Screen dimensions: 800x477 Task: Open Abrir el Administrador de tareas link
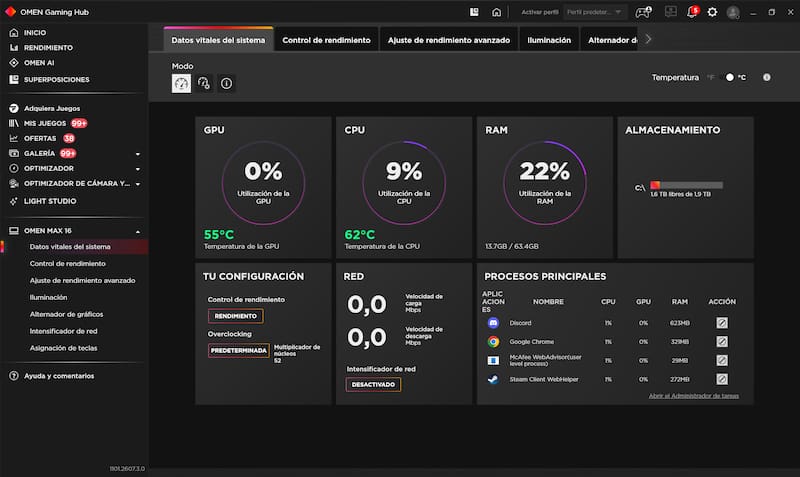click(693, 396)
